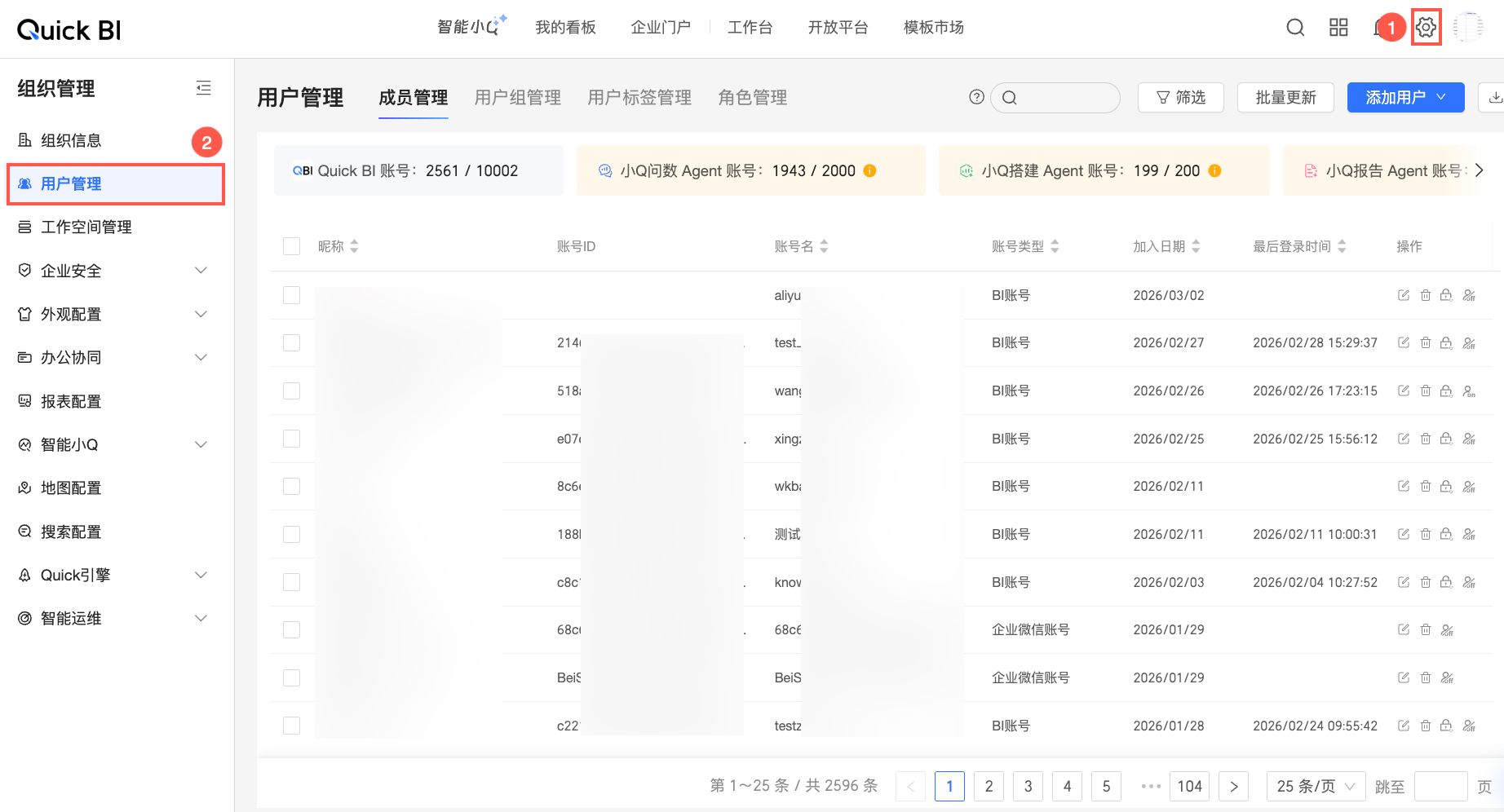Toggle the select-all checkbox in table header
This screenshot has height=812, width=1504.
(x=291, y=246)
